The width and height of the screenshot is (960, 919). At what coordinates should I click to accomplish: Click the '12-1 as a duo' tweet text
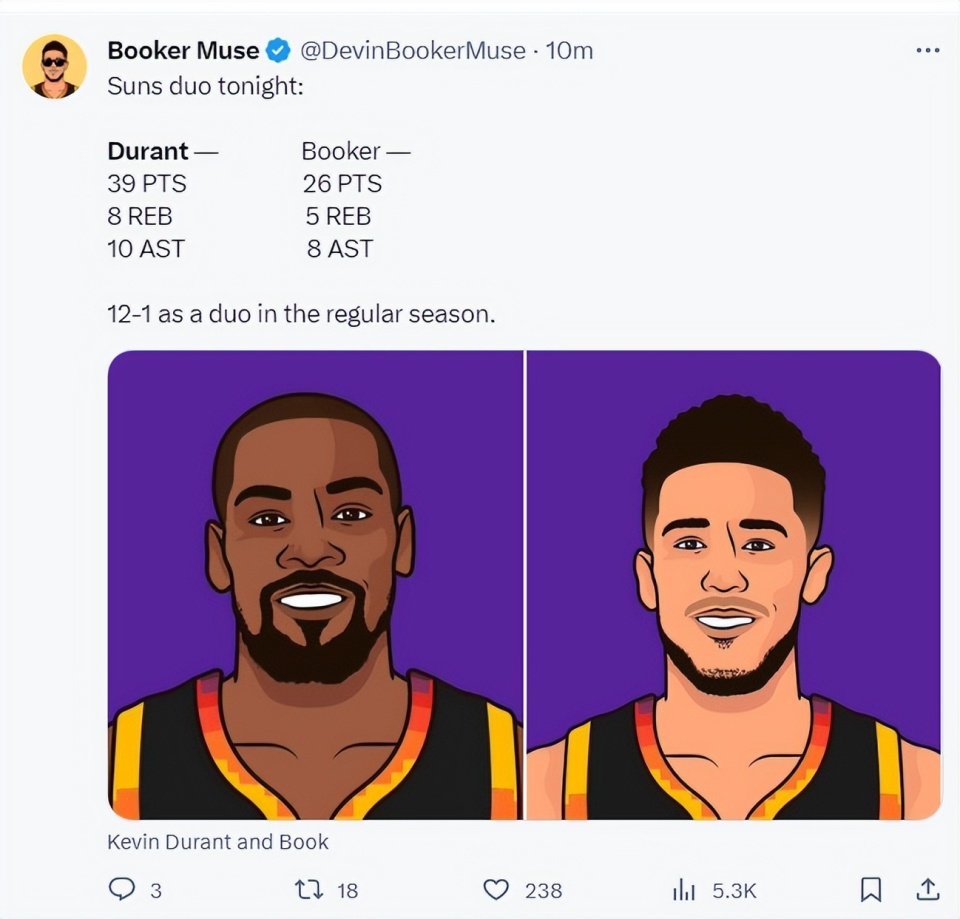300,314
